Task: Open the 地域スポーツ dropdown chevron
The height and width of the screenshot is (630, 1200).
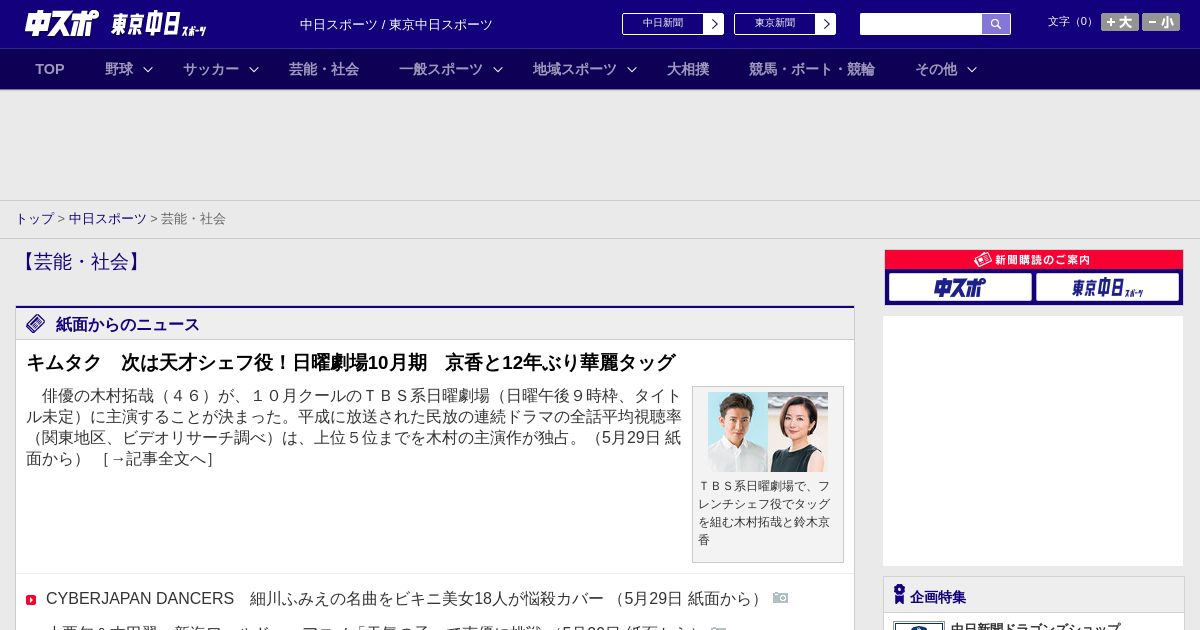Action: pos(632,70)
